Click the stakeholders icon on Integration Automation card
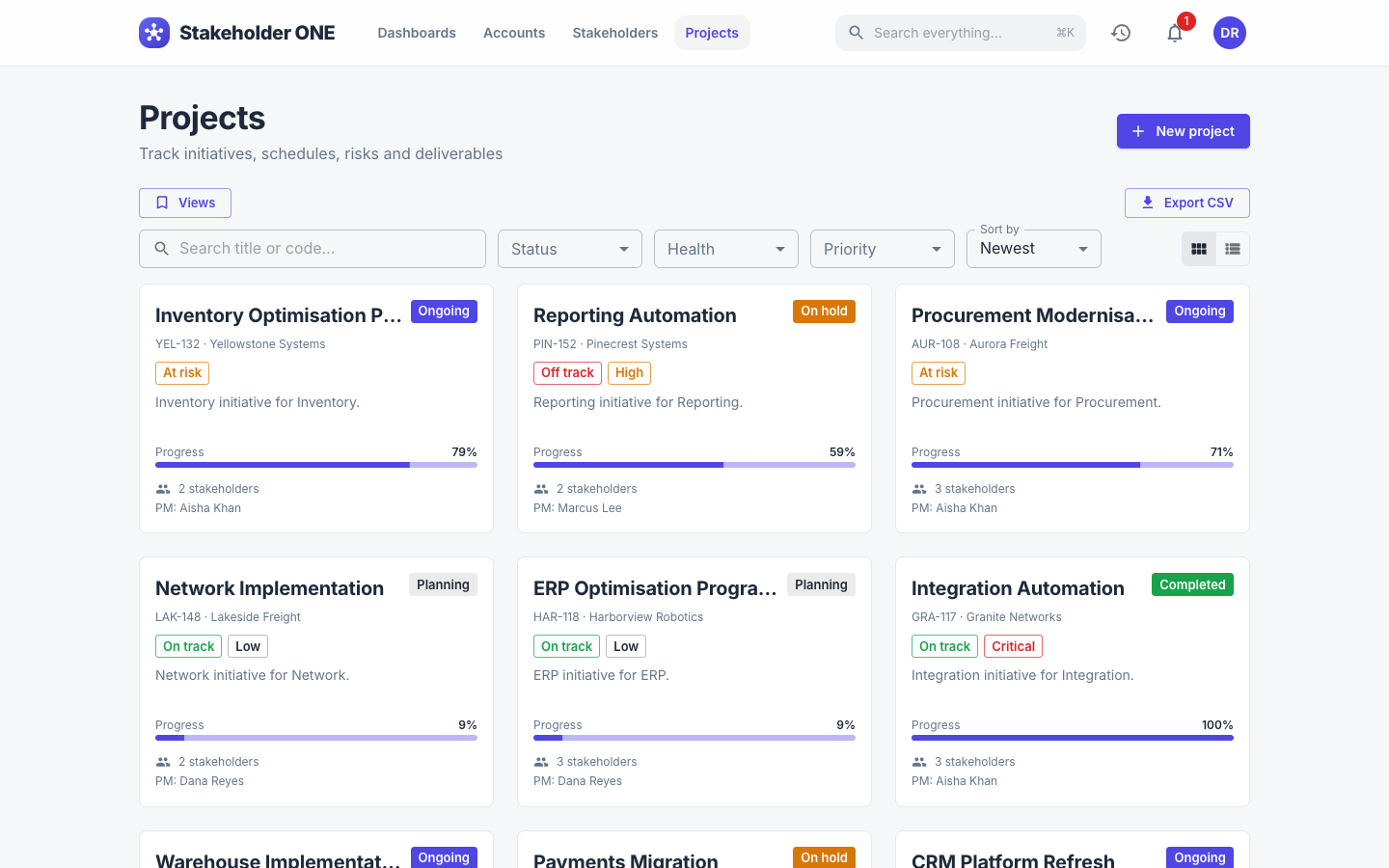1389x868 pixels. [919, 762]
